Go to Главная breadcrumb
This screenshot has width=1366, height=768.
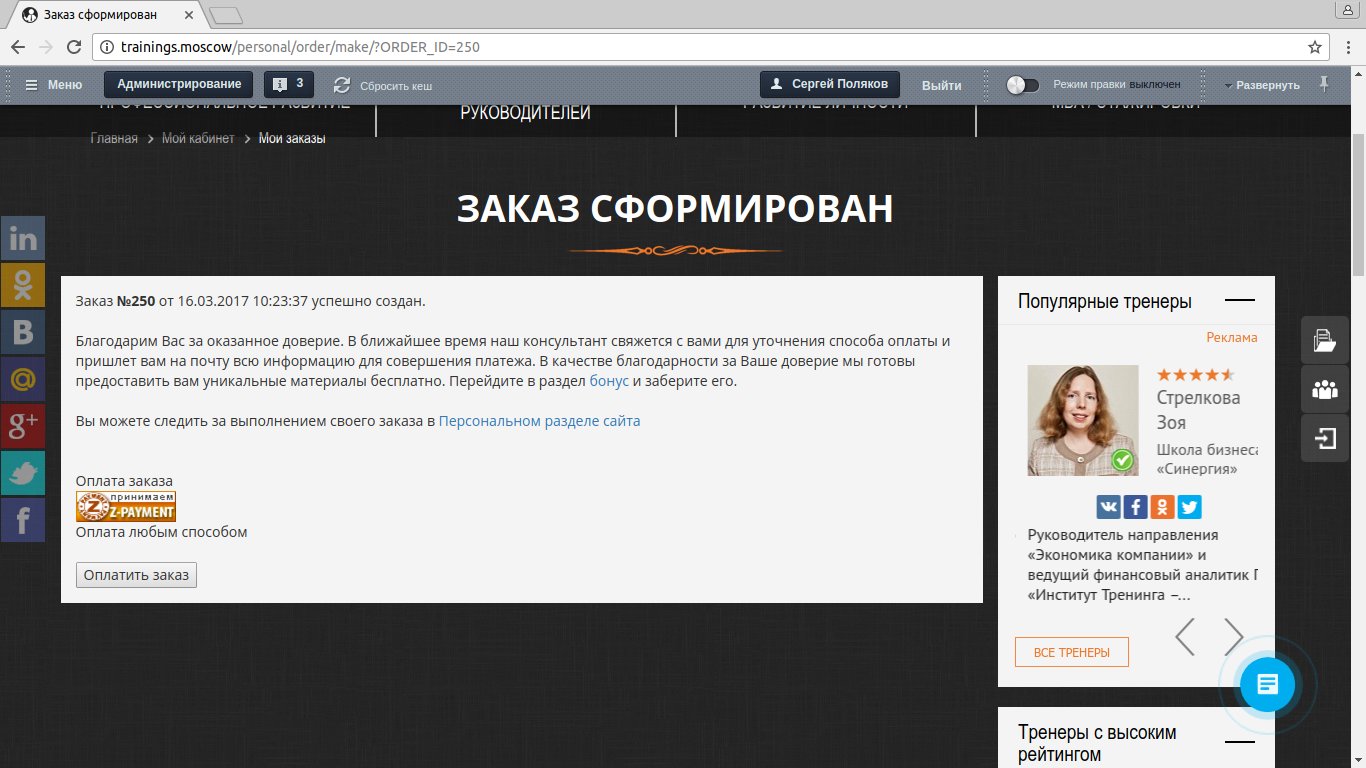point(114,138)
